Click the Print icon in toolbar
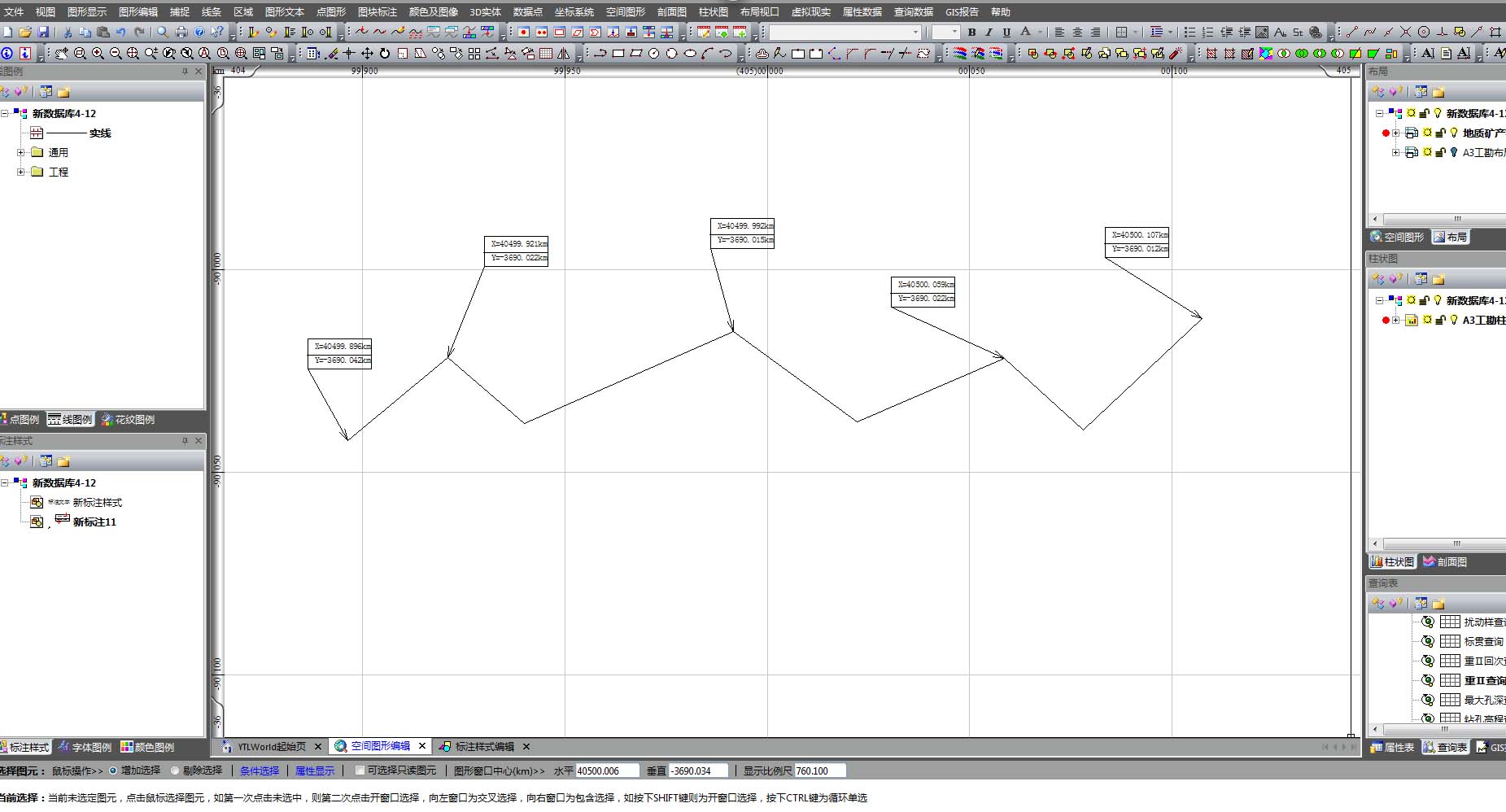Screen dimensions: 1506x812 (181, 32)
